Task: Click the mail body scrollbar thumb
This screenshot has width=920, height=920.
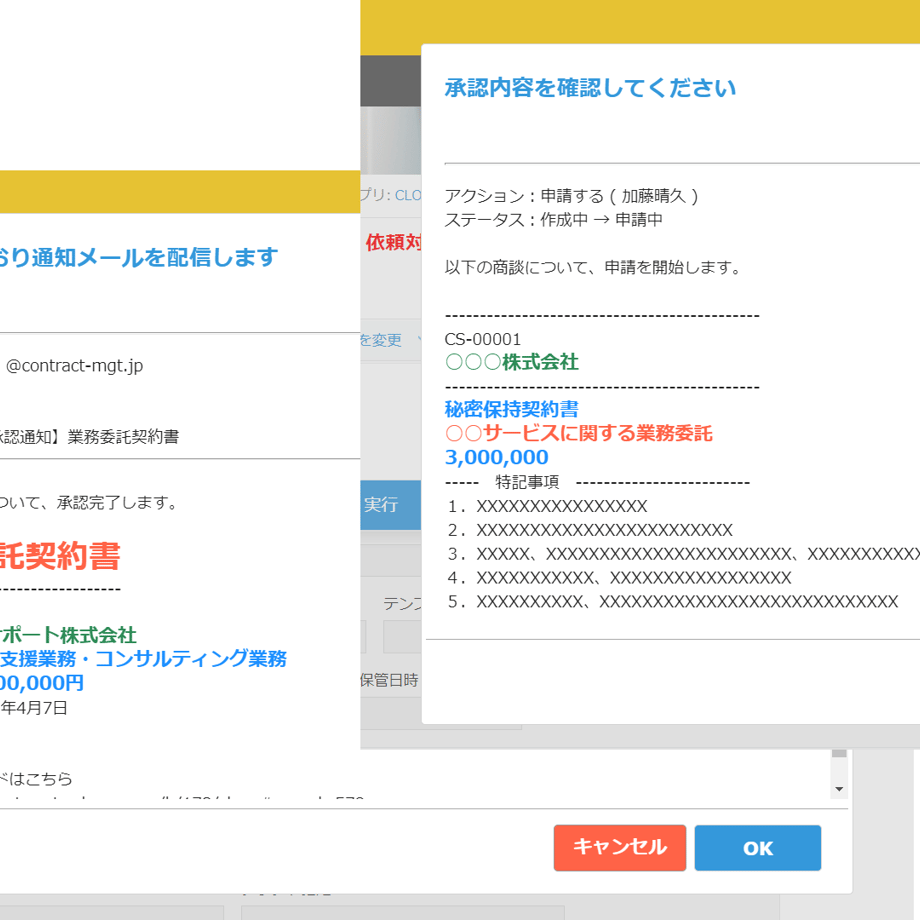Action: click(x=839, y=754)
